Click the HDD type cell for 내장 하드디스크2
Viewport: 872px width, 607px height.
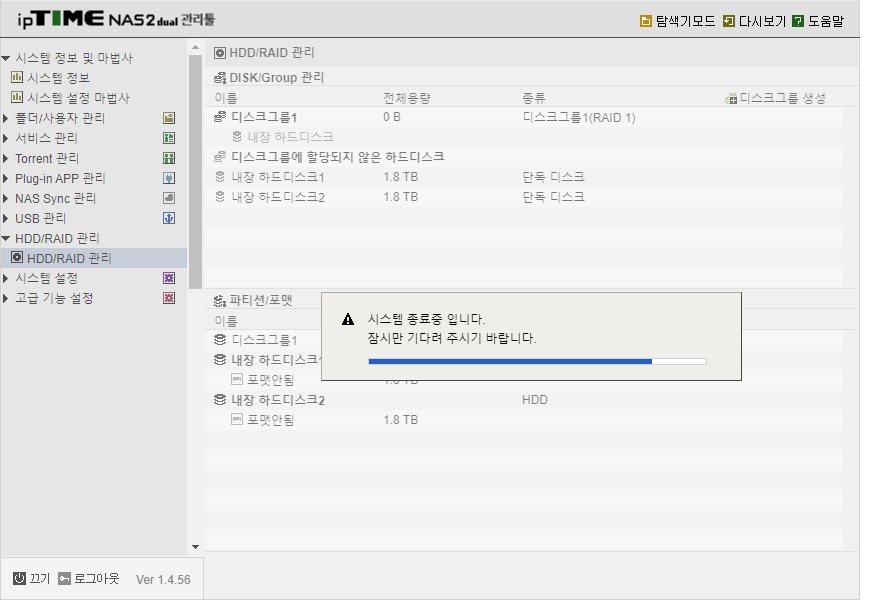click(535, 400)
